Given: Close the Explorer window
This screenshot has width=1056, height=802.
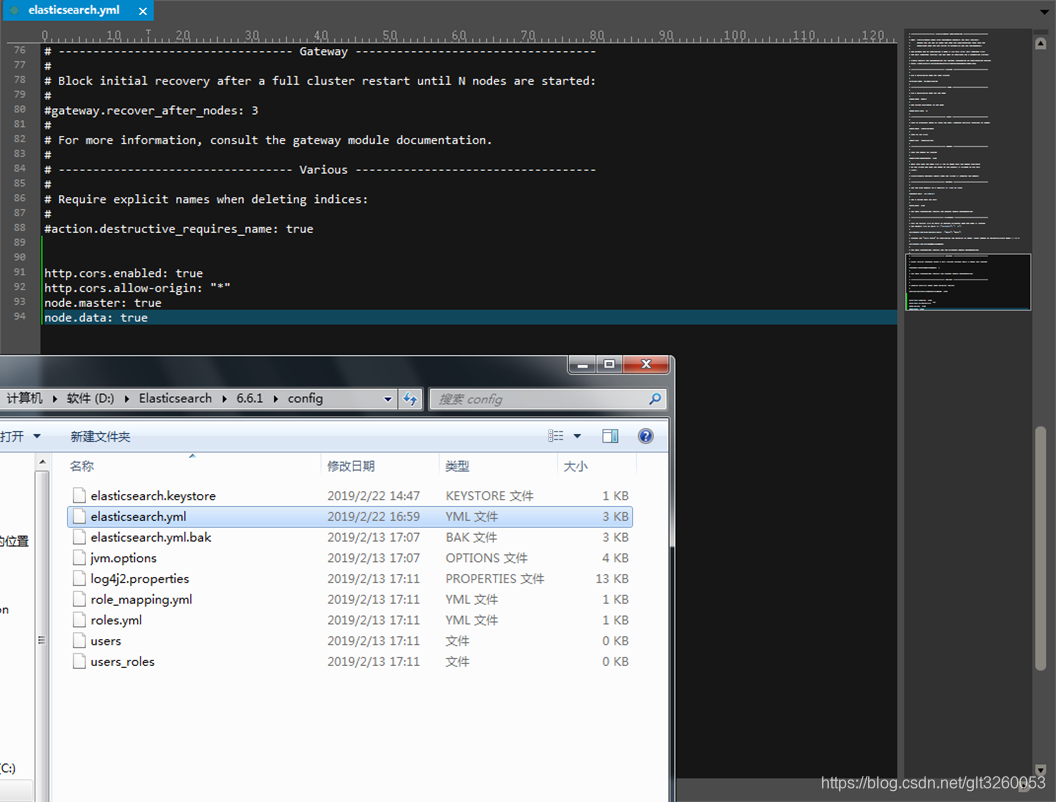Looking at the screenshot, I should 646,364.
